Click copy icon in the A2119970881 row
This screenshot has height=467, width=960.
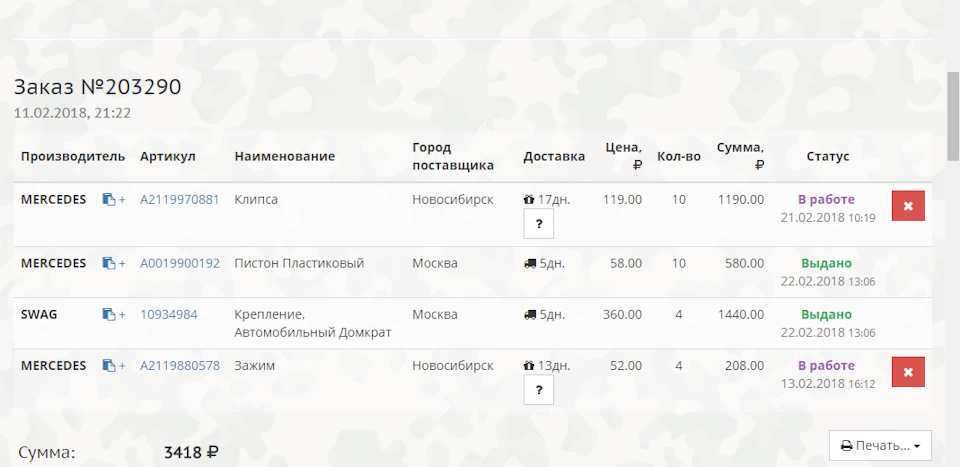tap(109, 200)
